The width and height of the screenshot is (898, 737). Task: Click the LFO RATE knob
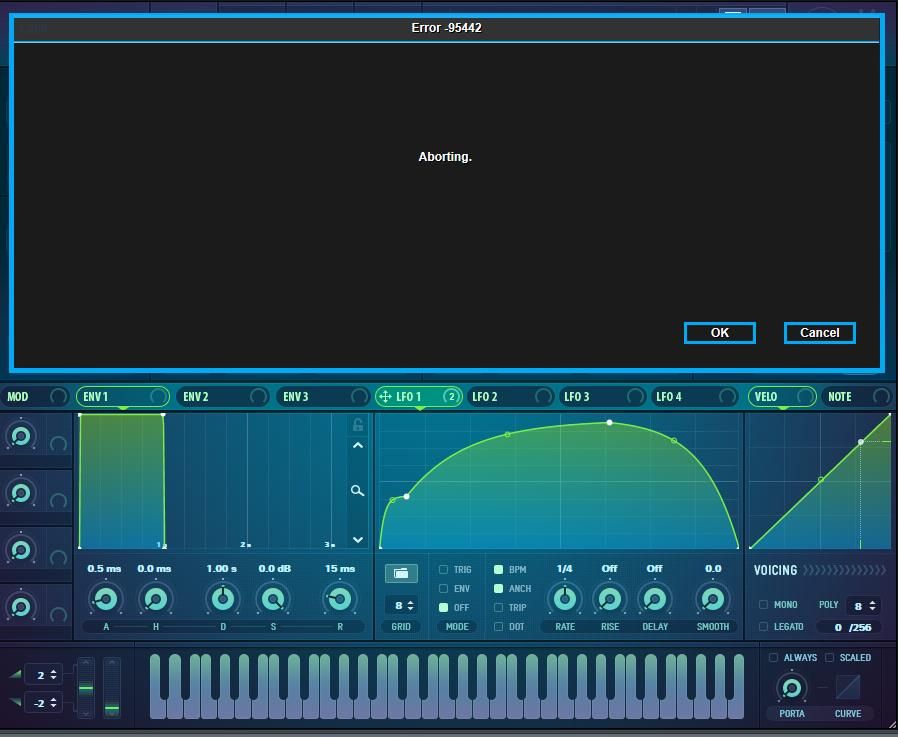565,599
